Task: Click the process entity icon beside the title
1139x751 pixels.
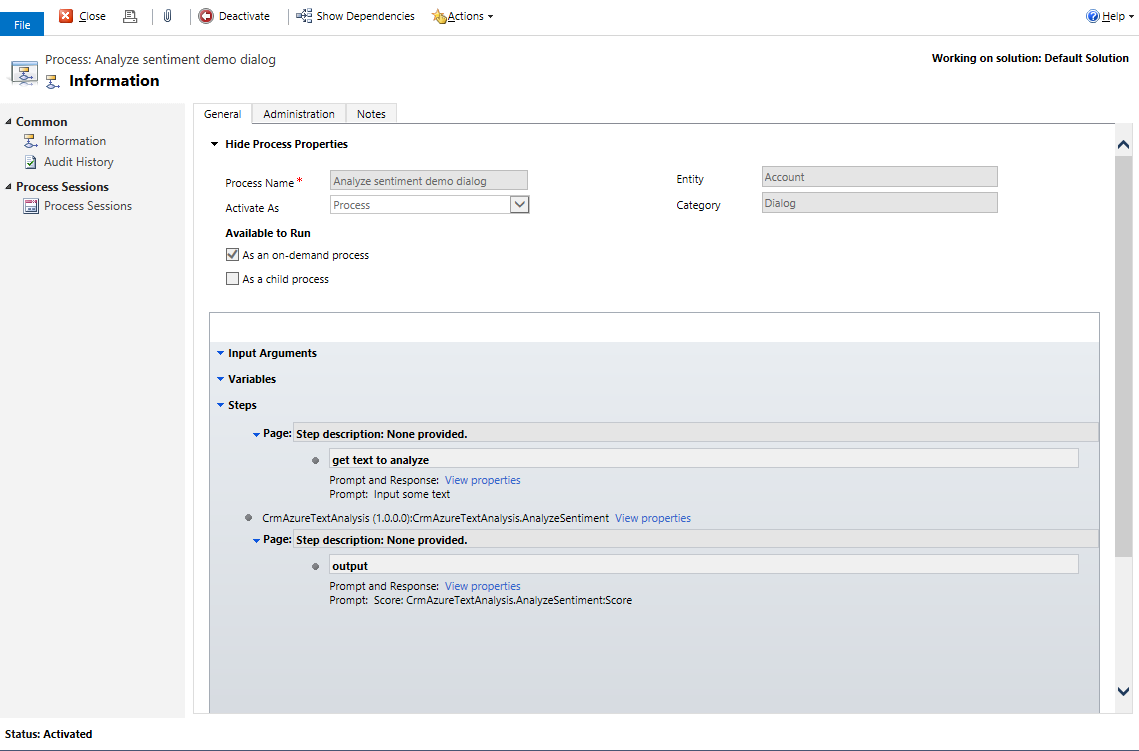Action: tap(24, 73)
